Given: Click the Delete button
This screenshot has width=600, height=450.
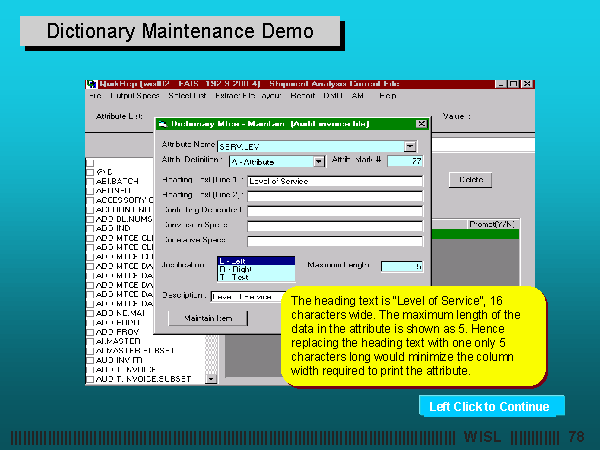Looking at the screenshot, I should 469,180.
